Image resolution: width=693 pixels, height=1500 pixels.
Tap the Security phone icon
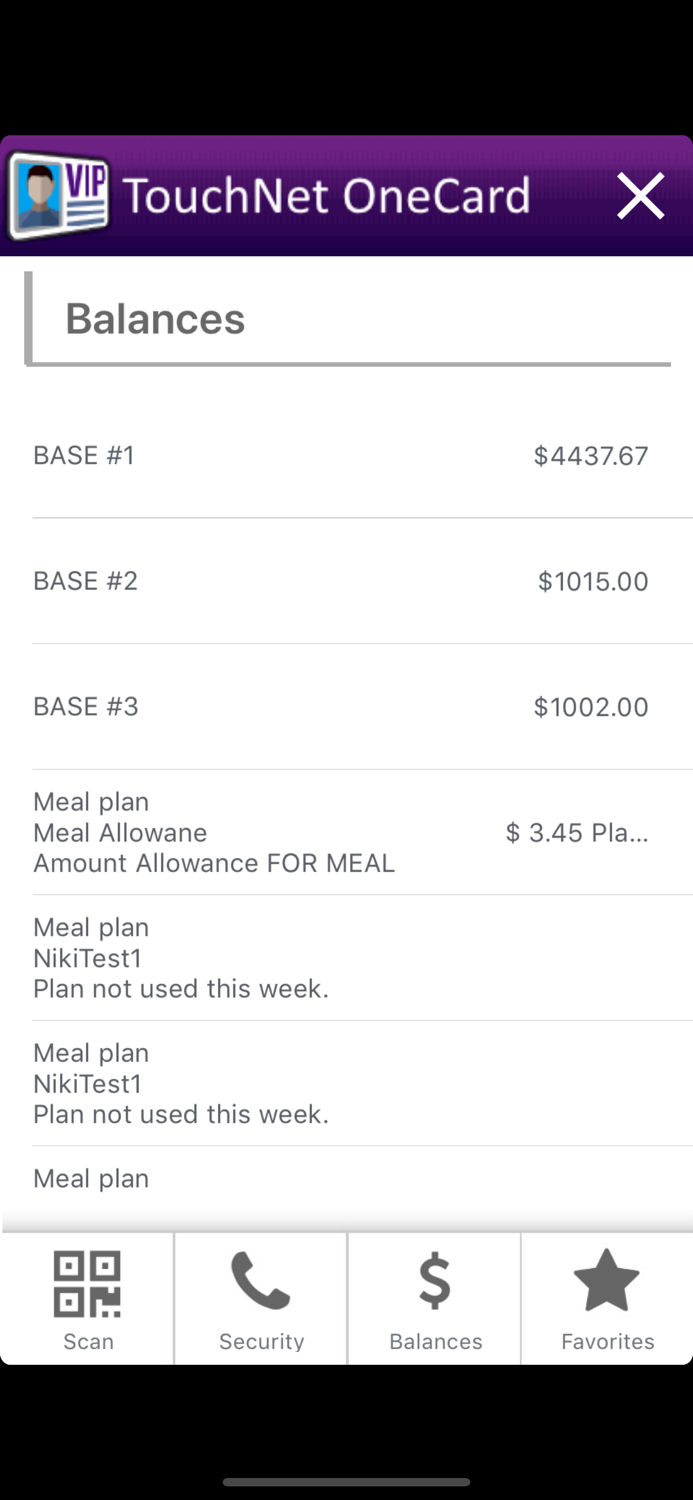pyautogui.click(x=261, y=1282)
